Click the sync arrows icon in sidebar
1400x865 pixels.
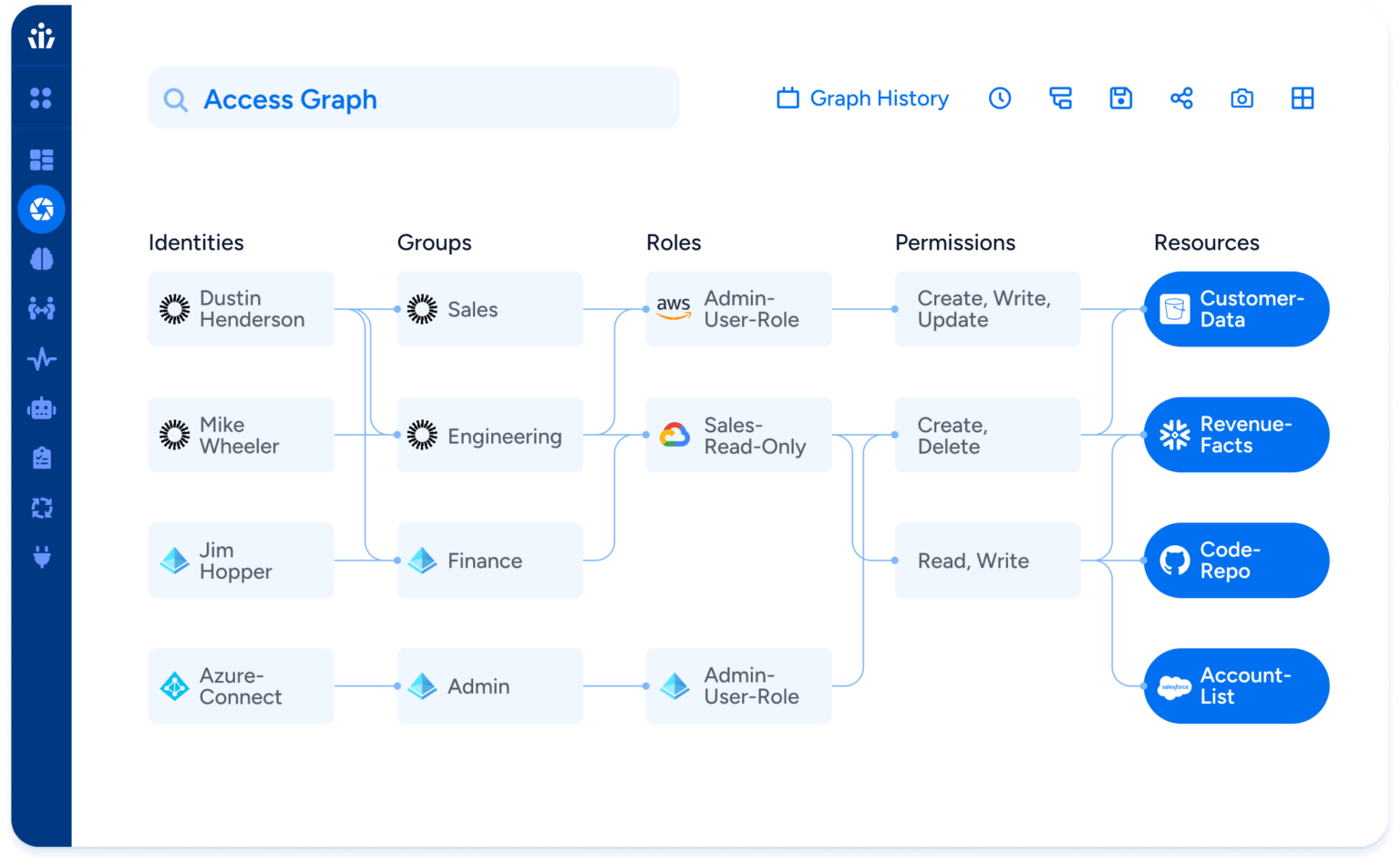tap(41, 508)
